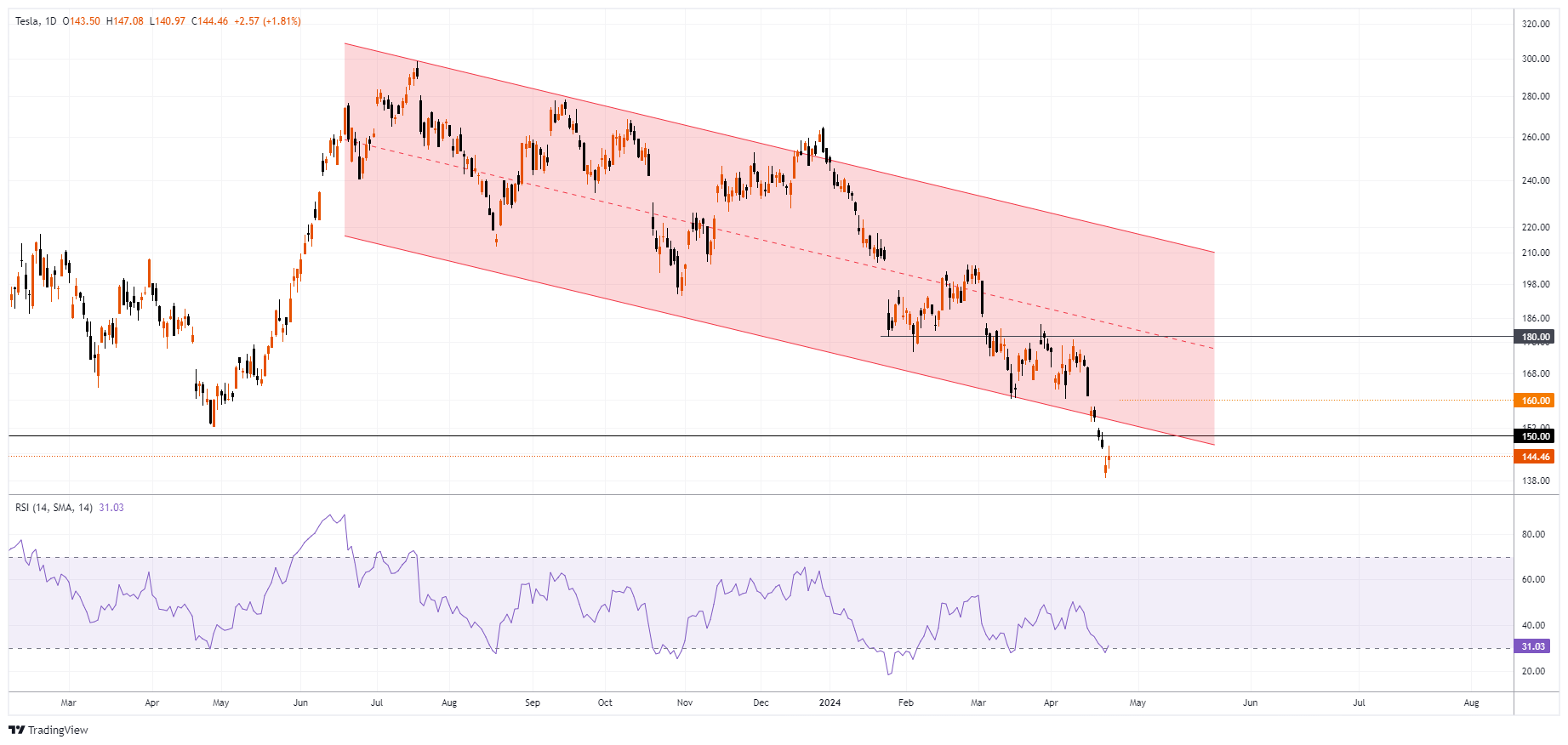Click the close value C144.46 in header

pos(210,21)
